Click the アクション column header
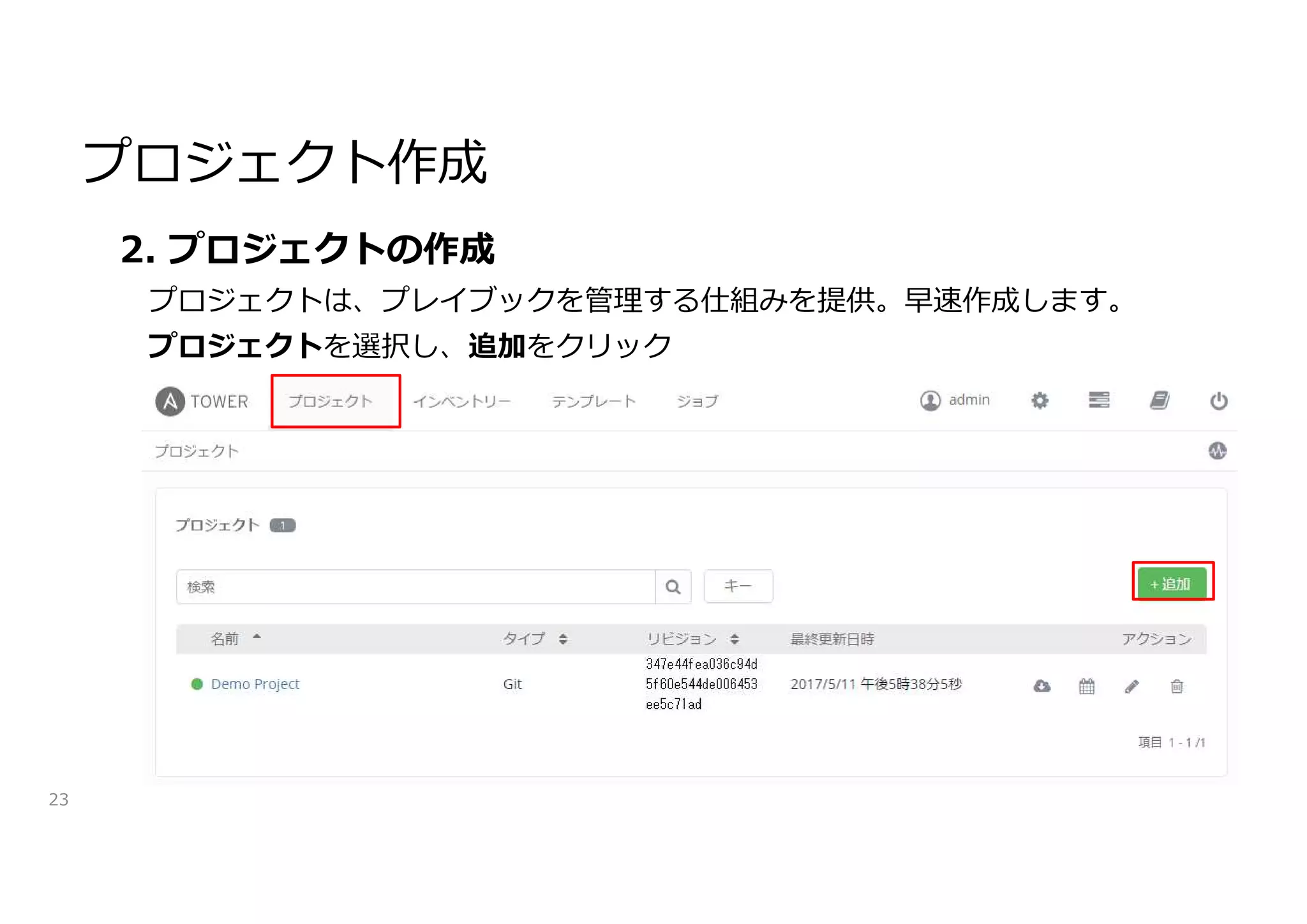Viewport: 1307px width, 924px height. (1156, 639)
